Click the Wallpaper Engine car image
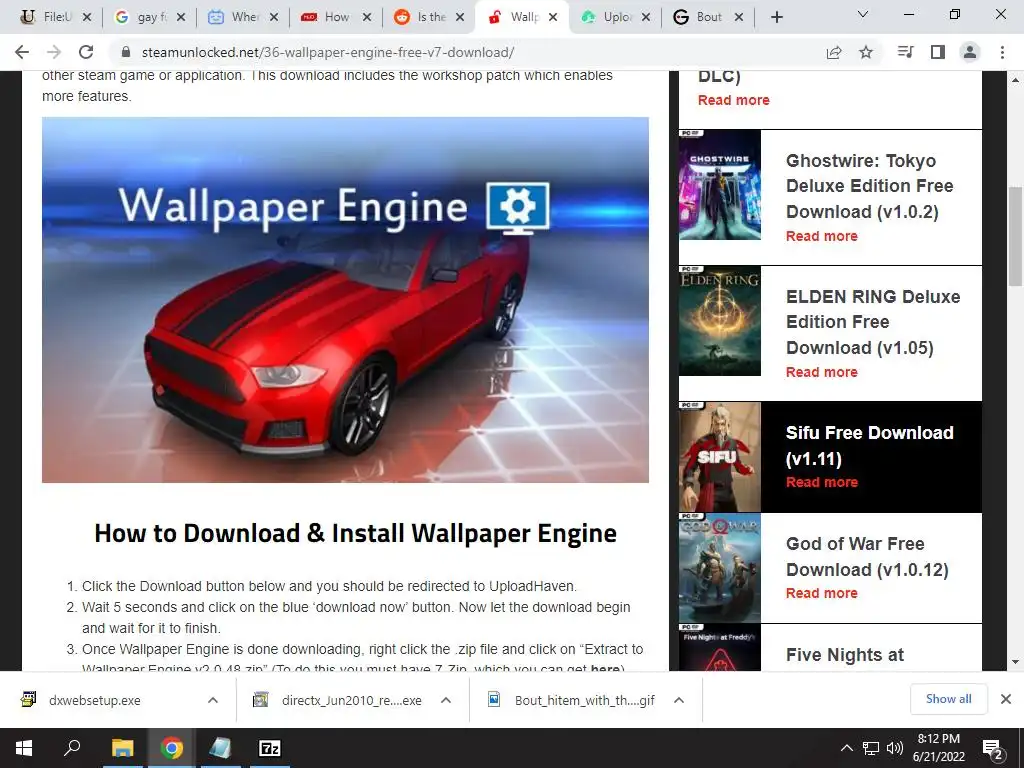 pyautogui.click(x=345, y=300)
